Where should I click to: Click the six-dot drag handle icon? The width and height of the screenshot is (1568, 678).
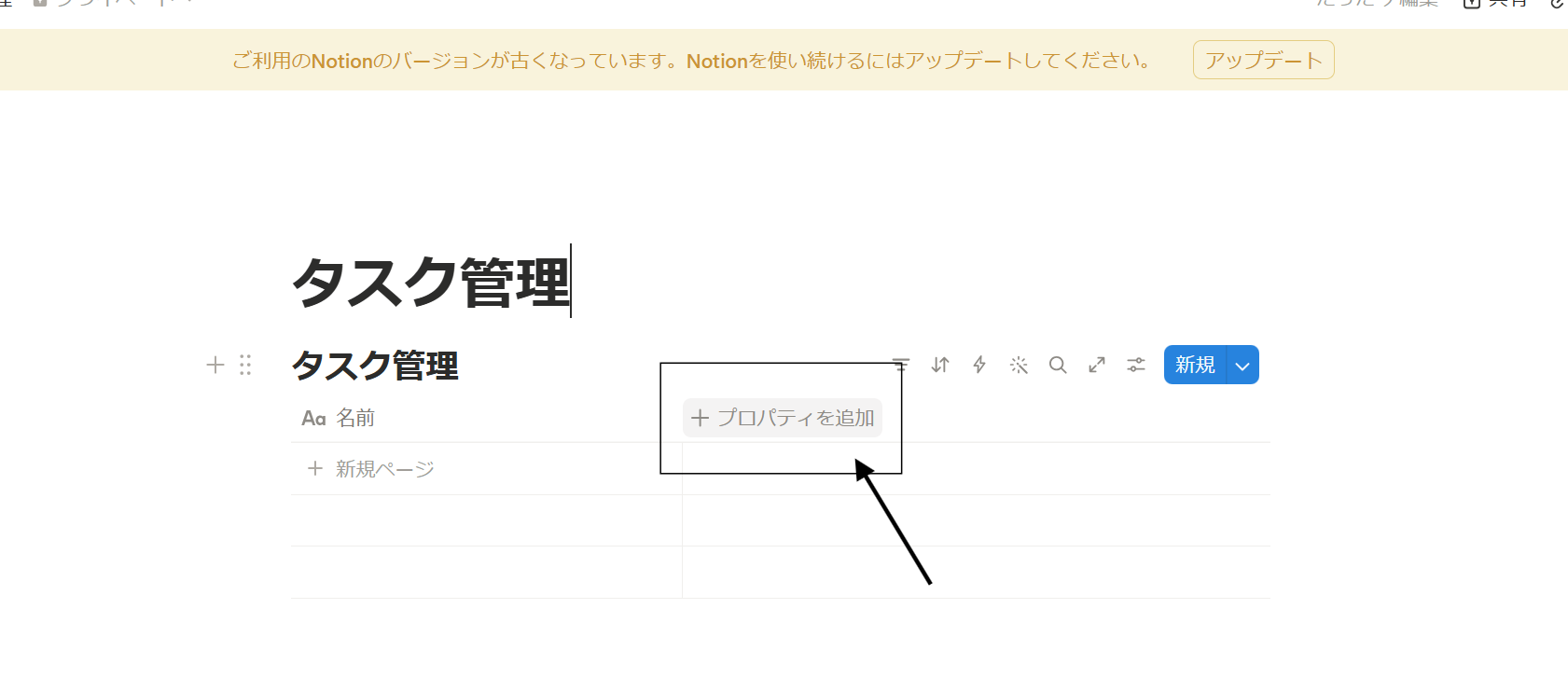tap(245, 365)
